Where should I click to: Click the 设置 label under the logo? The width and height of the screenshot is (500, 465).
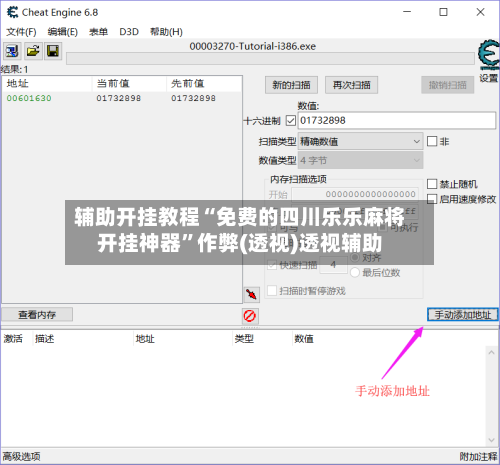tap(489, 78)
